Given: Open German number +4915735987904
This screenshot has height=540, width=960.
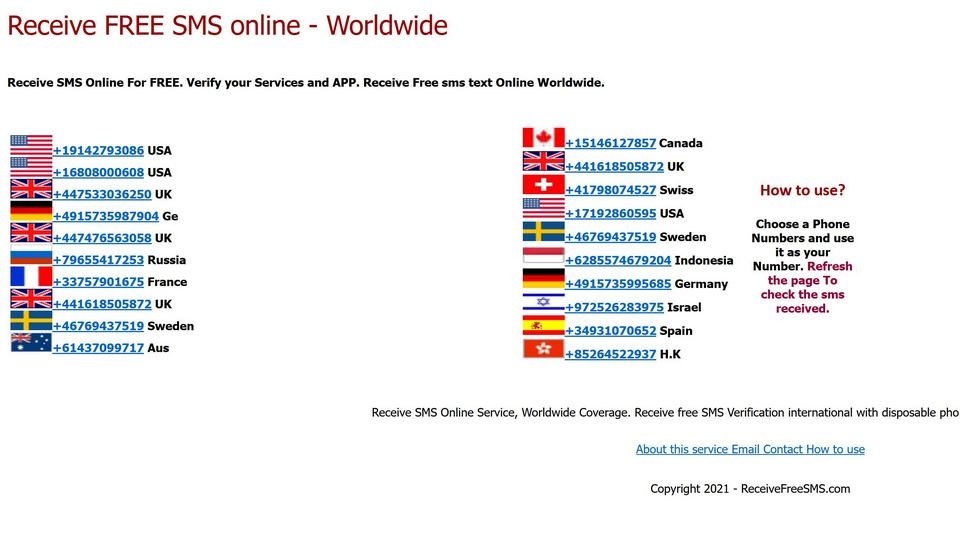Looking at the screenshot, I should click(x=106, y=216).
